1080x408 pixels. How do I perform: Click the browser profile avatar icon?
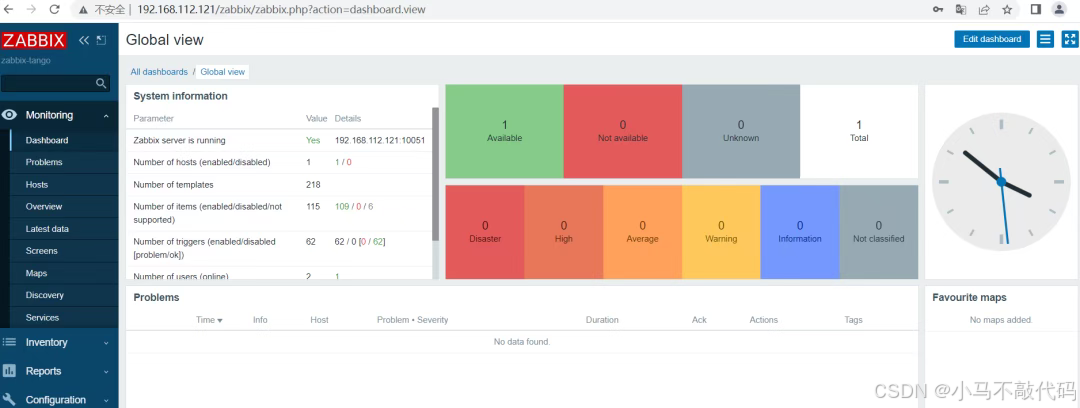pos(1059,10)
